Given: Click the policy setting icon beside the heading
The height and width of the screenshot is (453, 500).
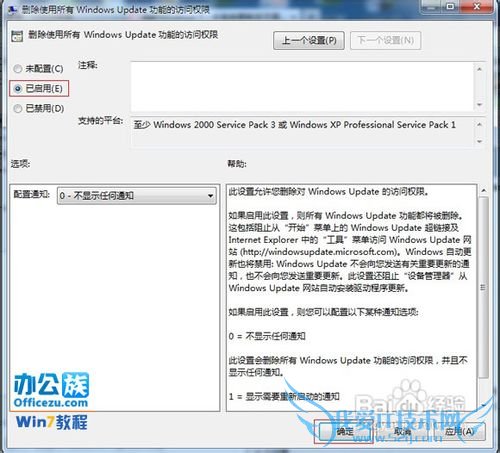Looking at the screenshot, I should [17, 36].
